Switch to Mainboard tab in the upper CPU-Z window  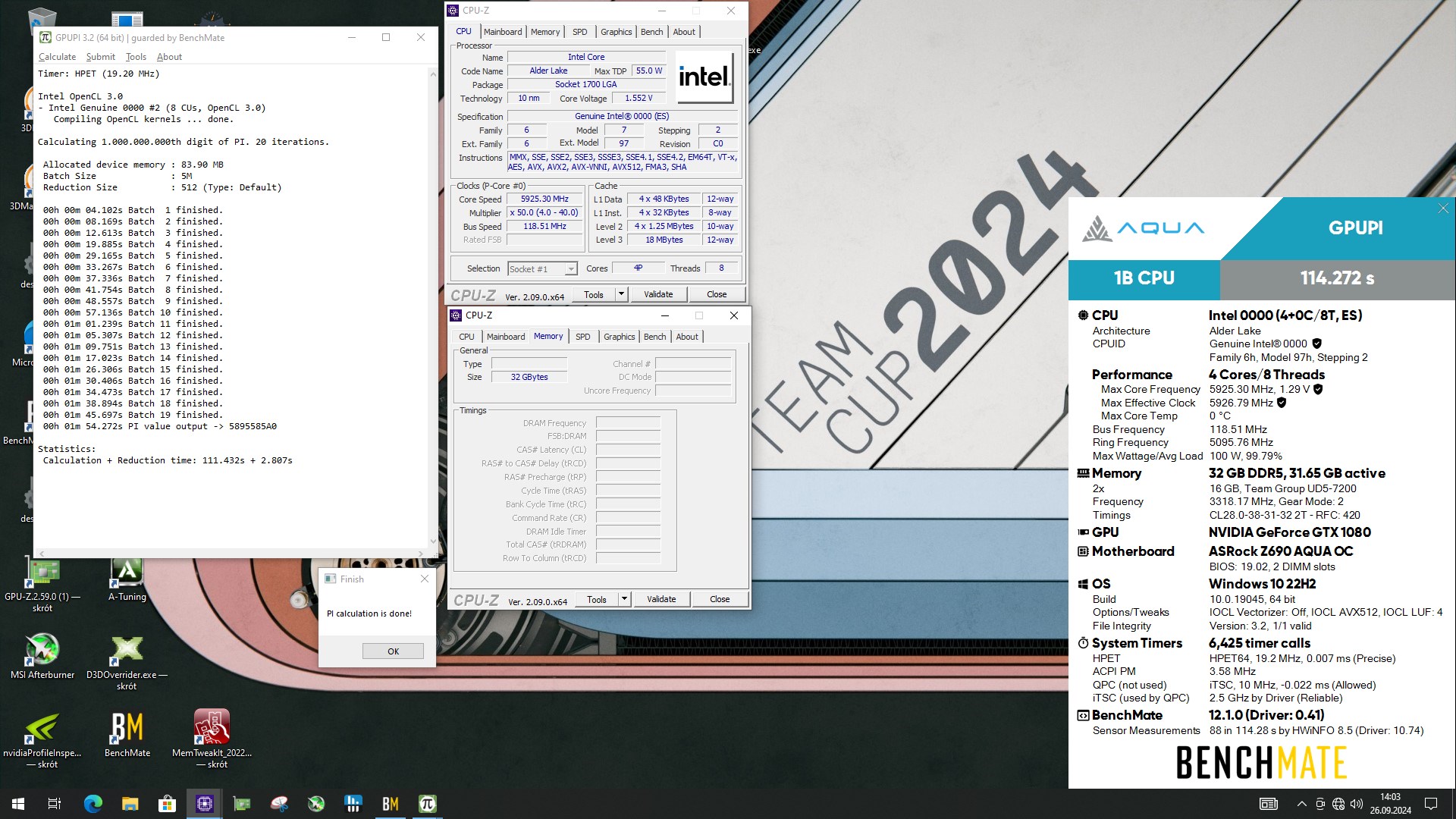coord(503,32)
